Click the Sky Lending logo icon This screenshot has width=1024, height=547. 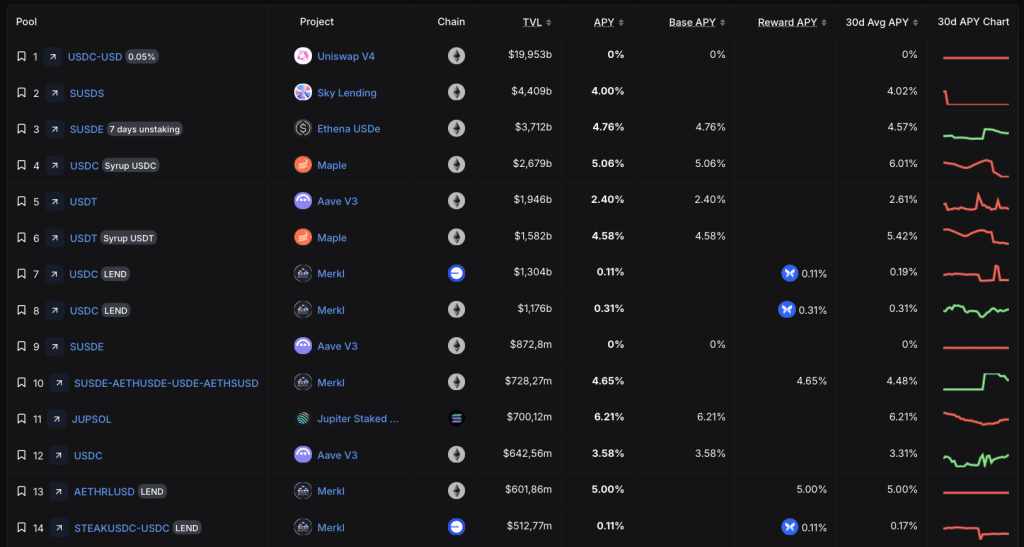303,93
